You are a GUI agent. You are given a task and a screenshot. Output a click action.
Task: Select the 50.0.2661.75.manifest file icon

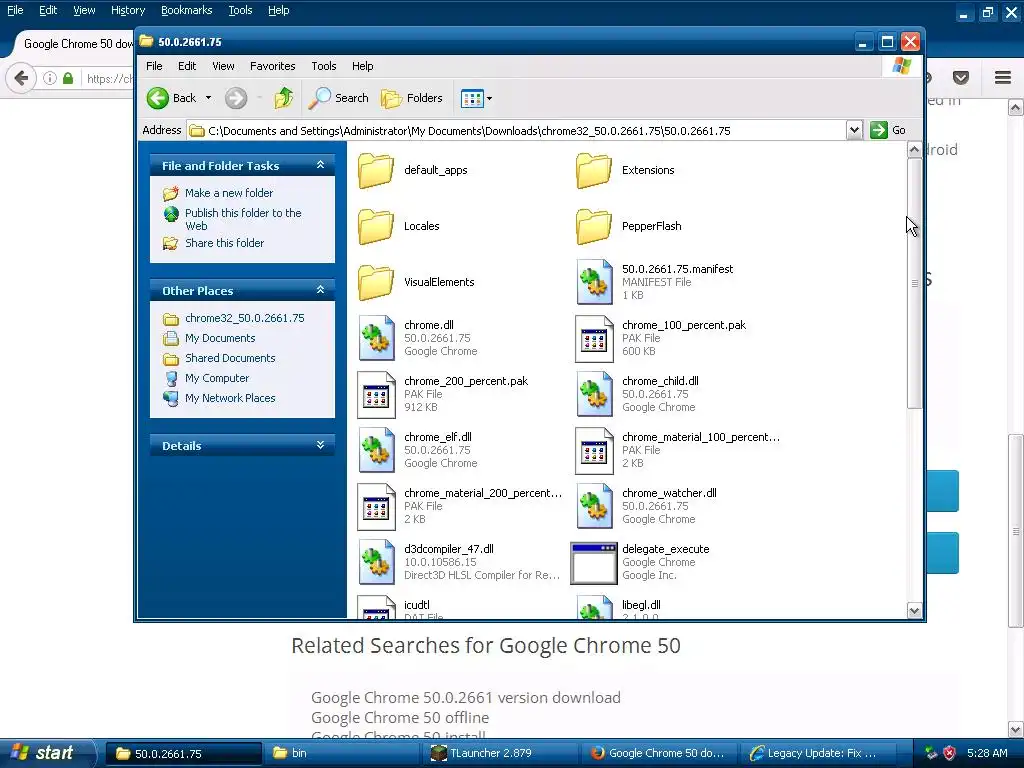tap(594, 282)
